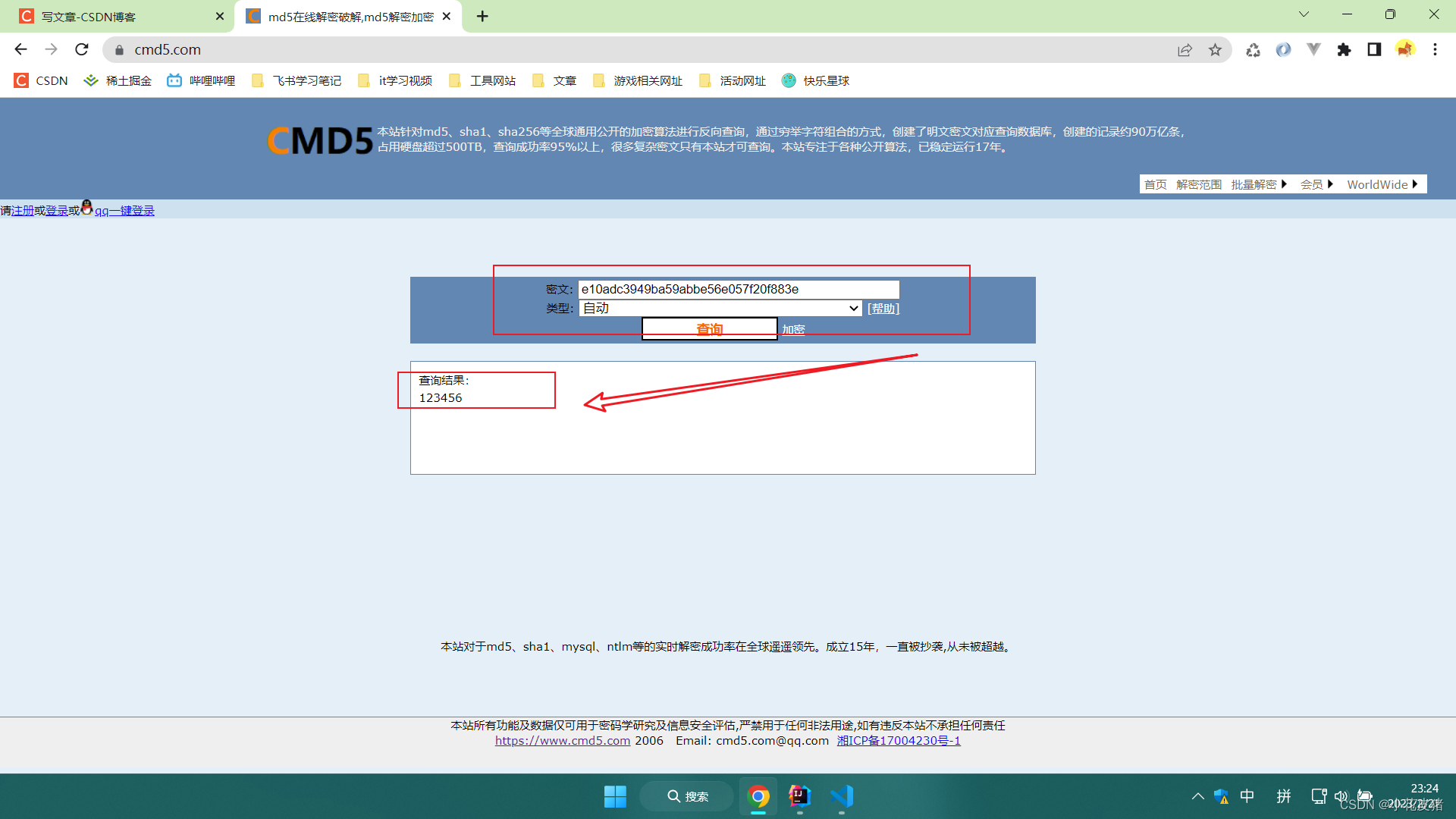
Task: Open Visual Studio Code from taskbar
Action: (x=842, y=796)
